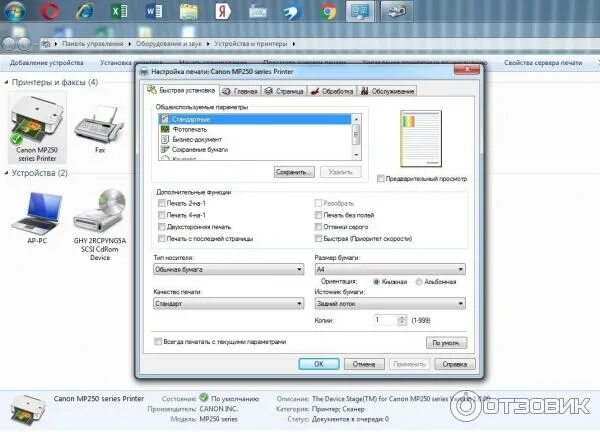
Task: Click Add a device toolbar command
Action: point(46,62)
